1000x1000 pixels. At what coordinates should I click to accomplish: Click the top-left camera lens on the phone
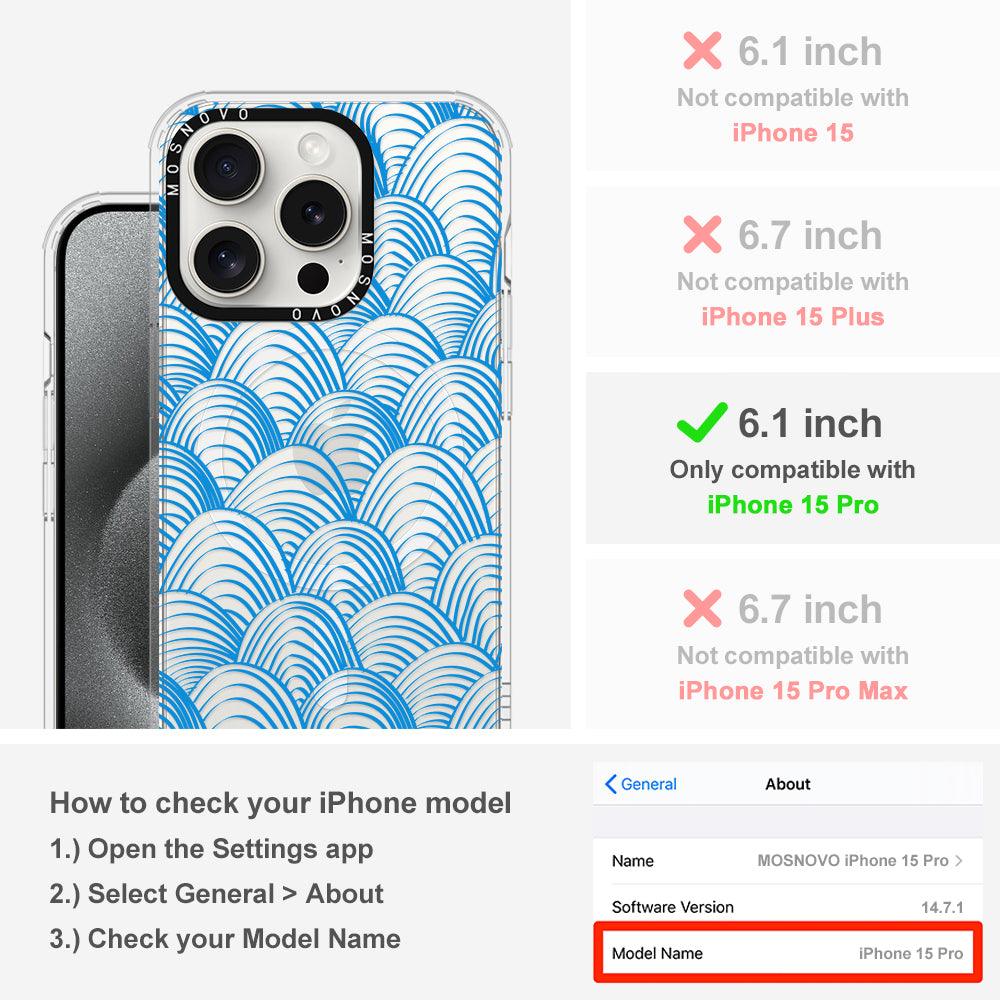tap(226, 167)
